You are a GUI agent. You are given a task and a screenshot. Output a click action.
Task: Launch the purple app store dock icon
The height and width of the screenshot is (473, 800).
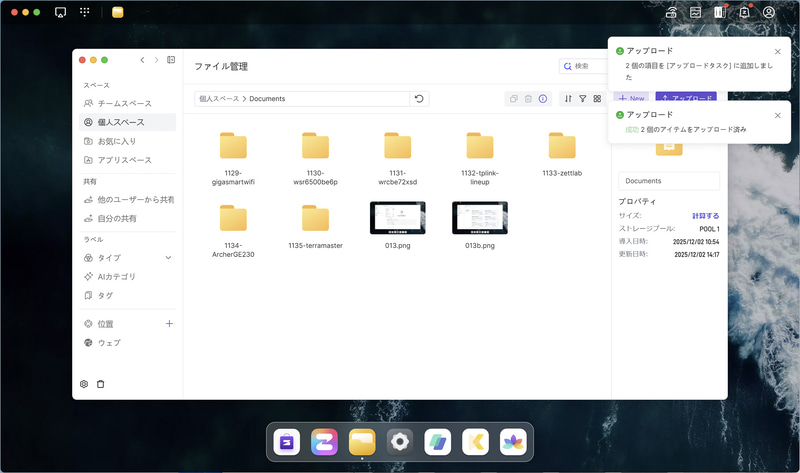pyautogui.click(x=287, y=442)
